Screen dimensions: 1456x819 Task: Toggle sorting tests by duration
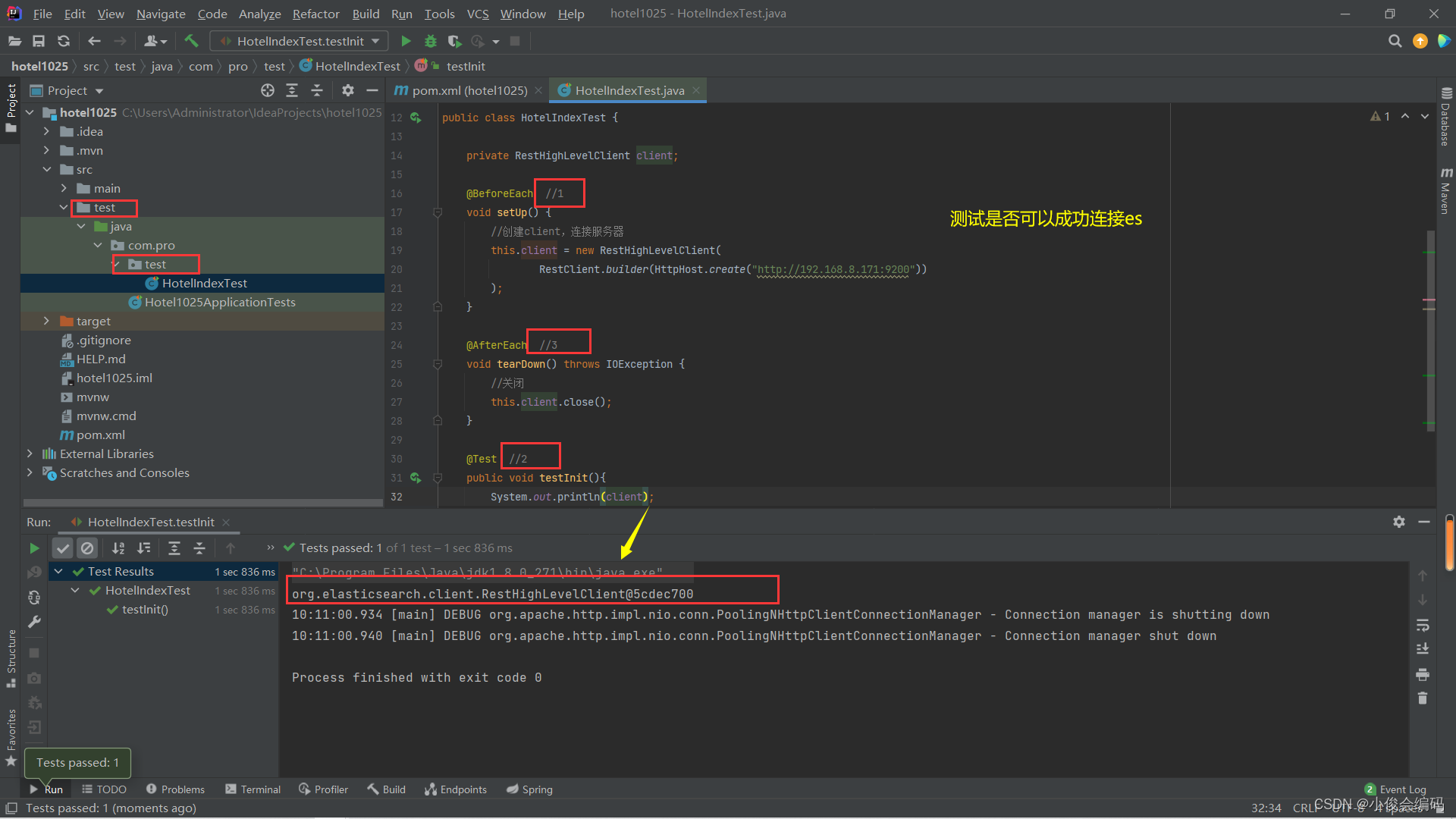(144, 548)
